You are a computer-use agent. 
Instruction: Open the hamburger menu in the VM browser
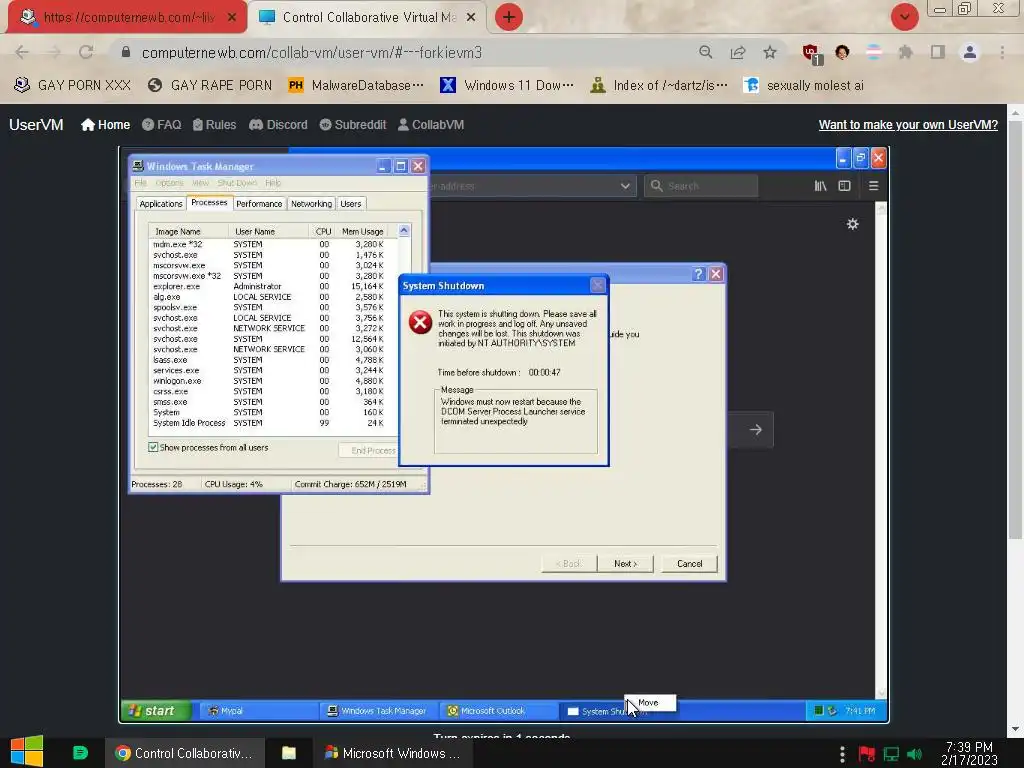[873, 186]
